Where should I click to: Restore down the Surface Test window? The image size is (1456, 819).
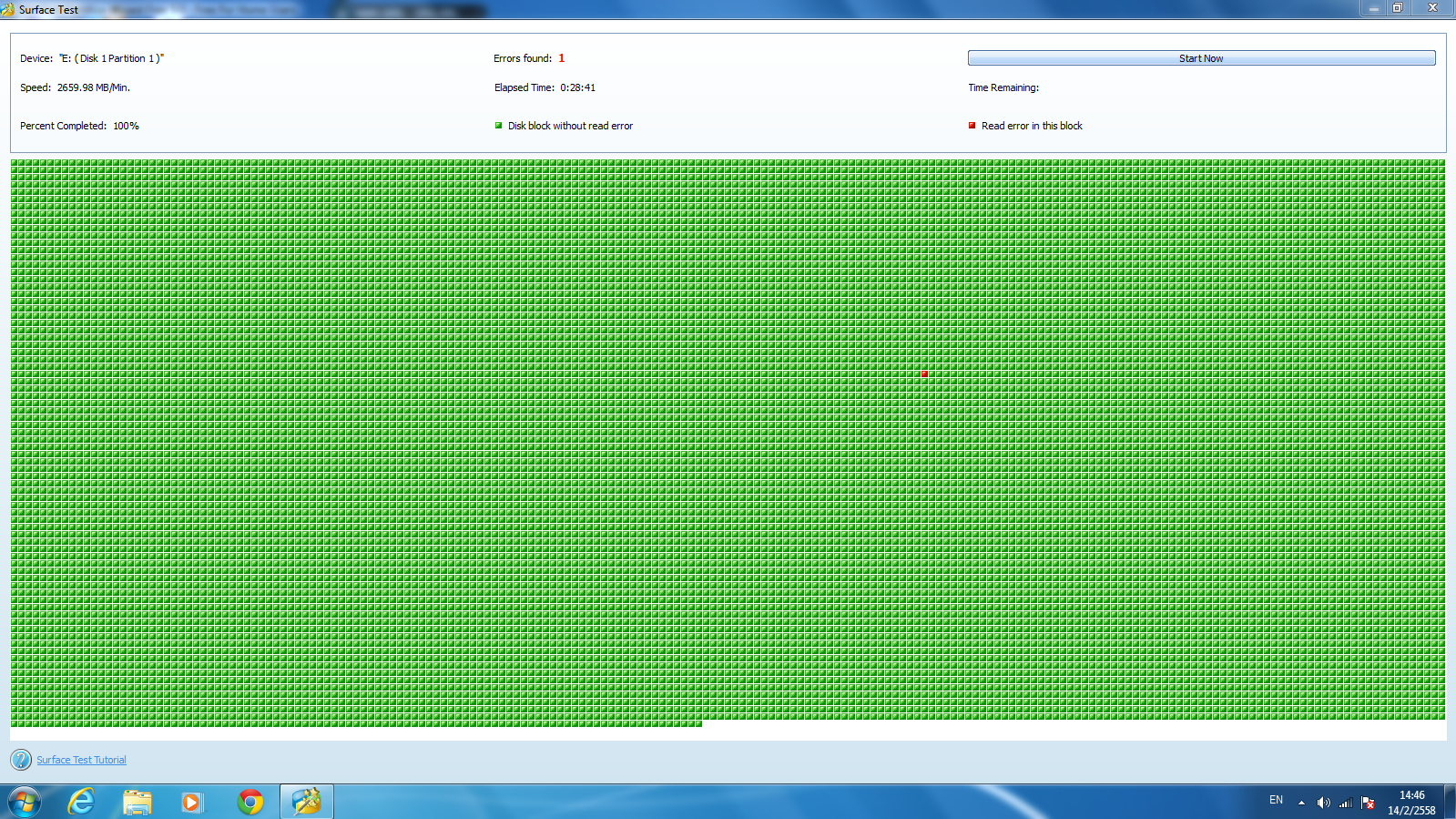(x=1398, y=8)
